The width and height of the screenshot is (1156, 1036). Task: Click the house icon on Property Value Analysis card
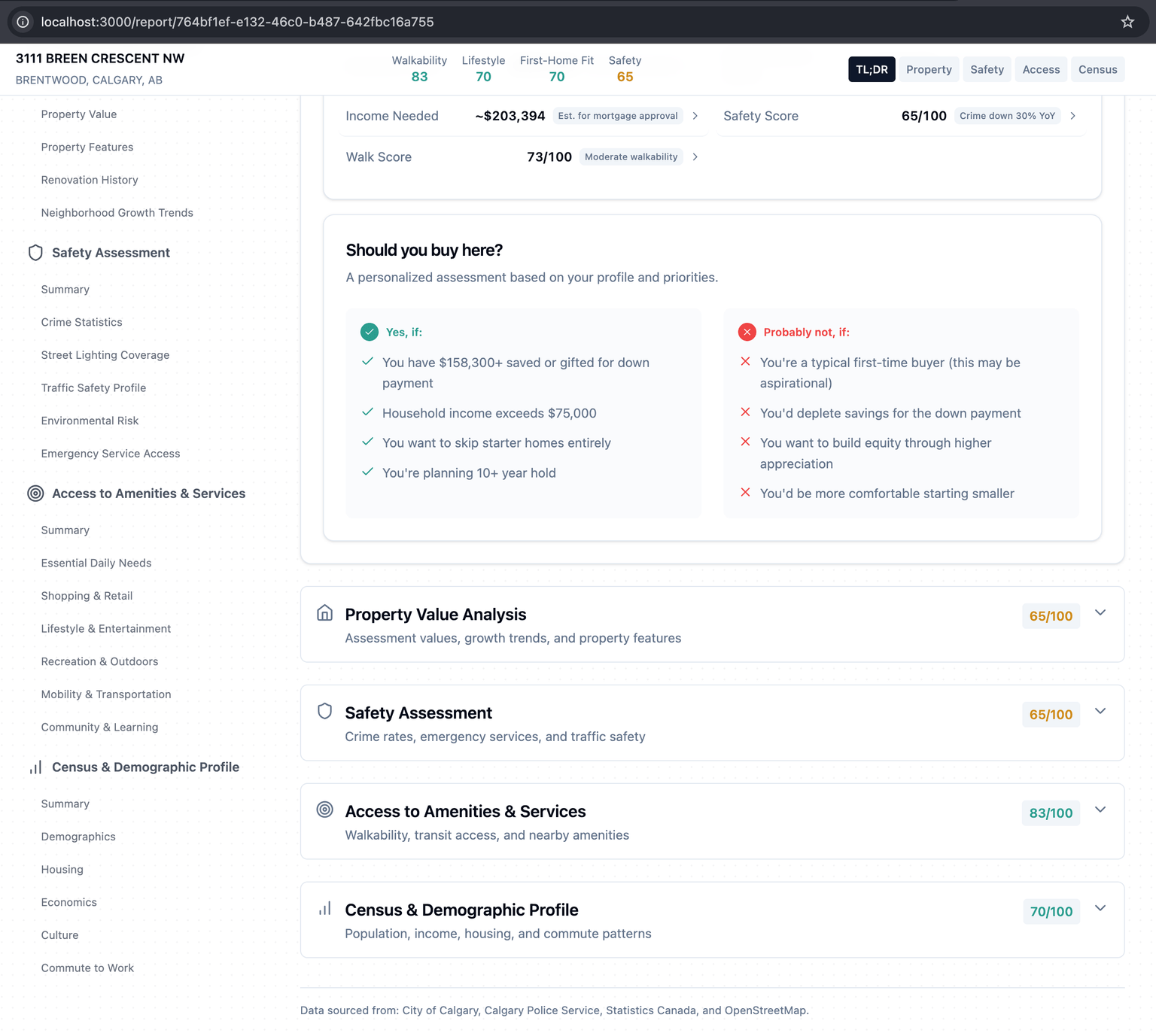324,612
